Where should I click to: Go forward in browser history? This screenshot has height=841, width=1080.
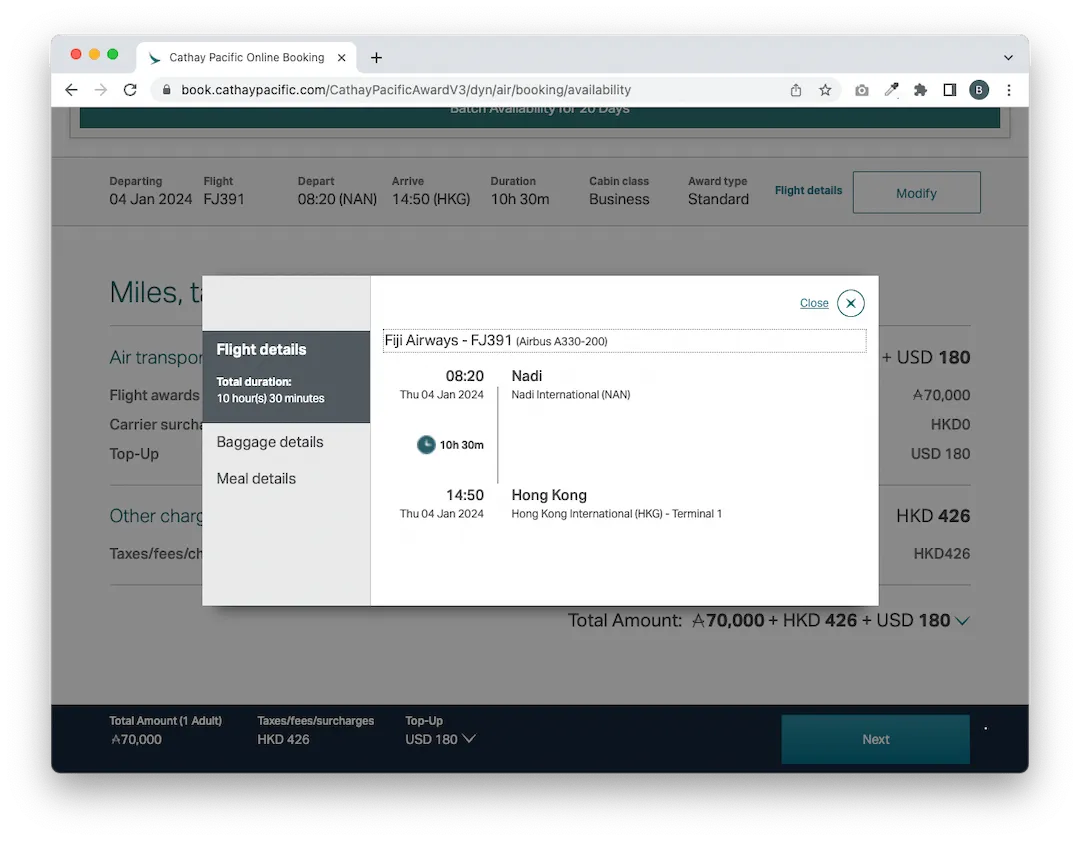pos(101,90)
